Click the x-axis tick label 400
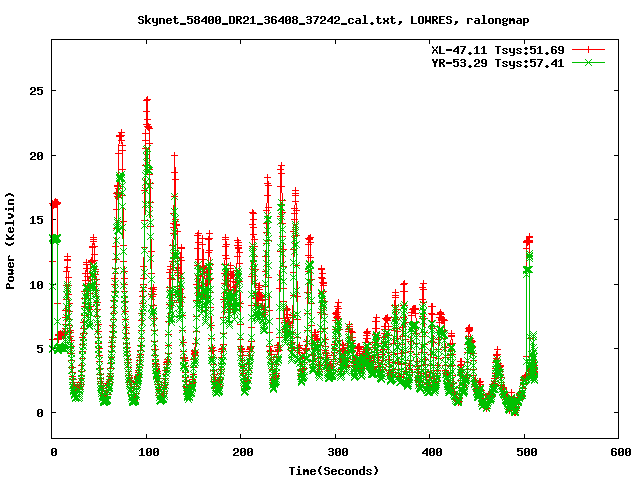The height and width of the screenshot is (480, 640). pos(432,452)
